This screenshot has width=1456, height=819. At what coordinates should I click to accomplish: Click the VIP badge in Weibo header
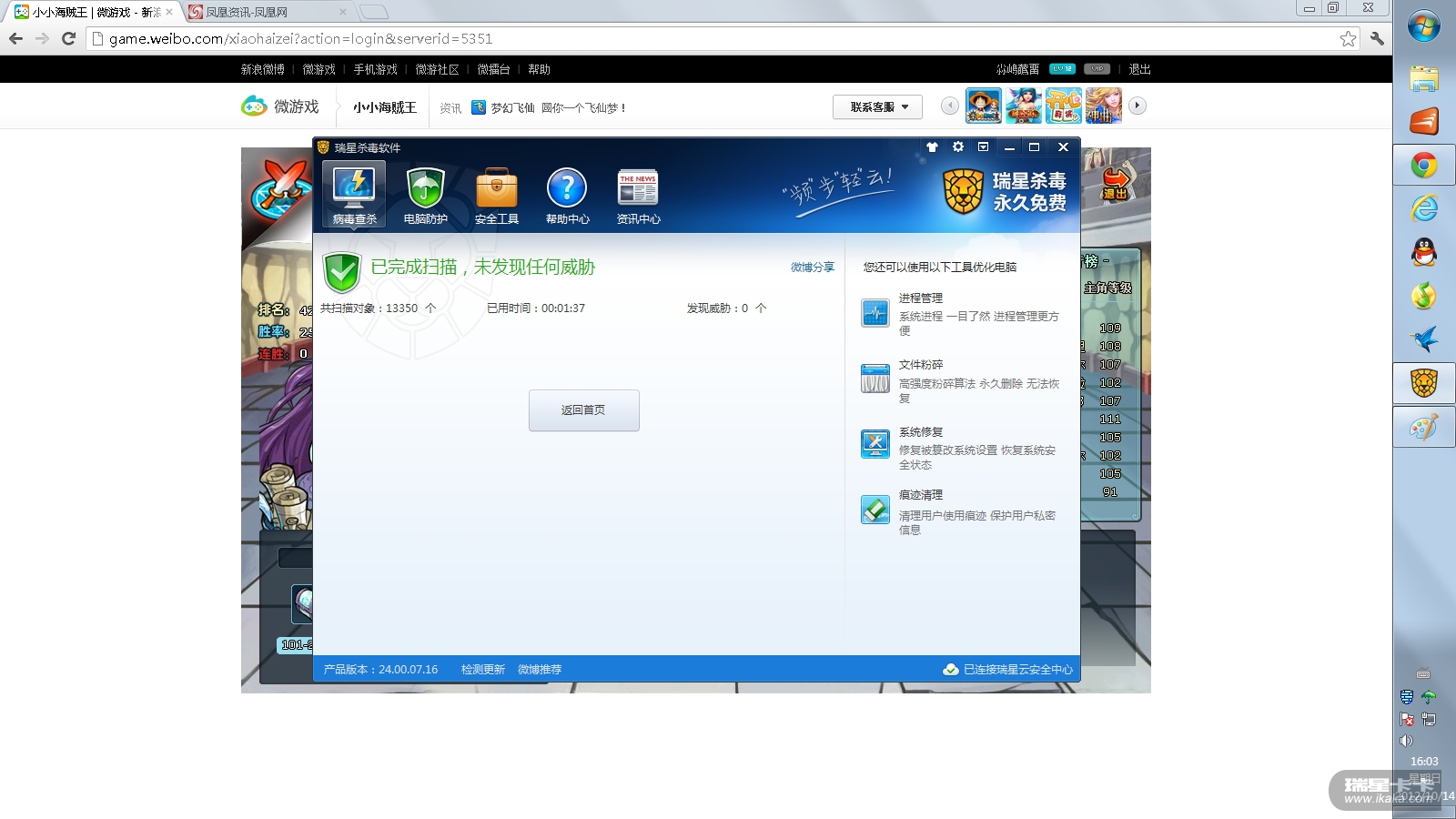[1097, 69]
